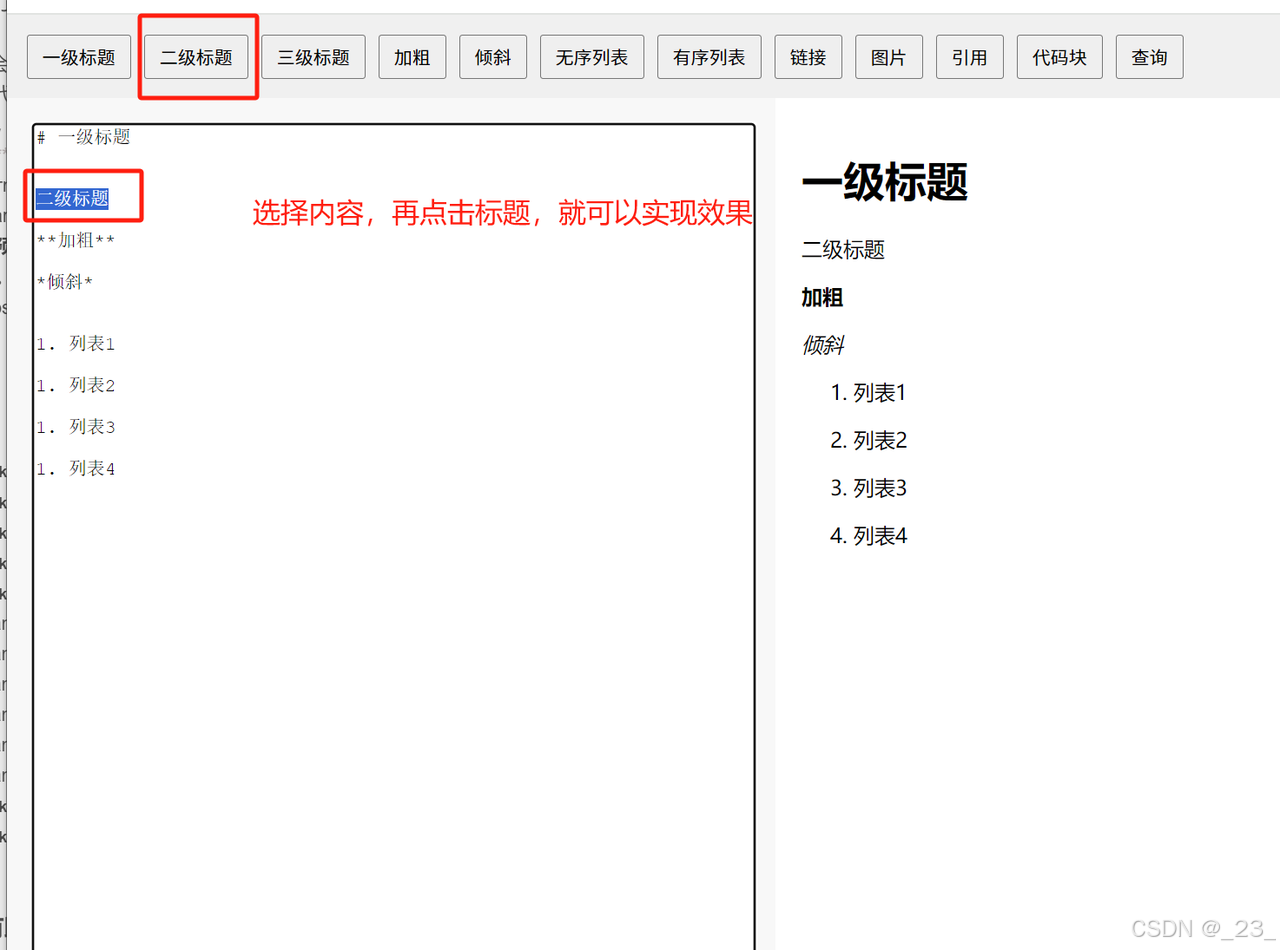Screen dimensions: 1280x950
Task: Apply 二级标题 heading from the toolbar
Action: click(196, 57)
